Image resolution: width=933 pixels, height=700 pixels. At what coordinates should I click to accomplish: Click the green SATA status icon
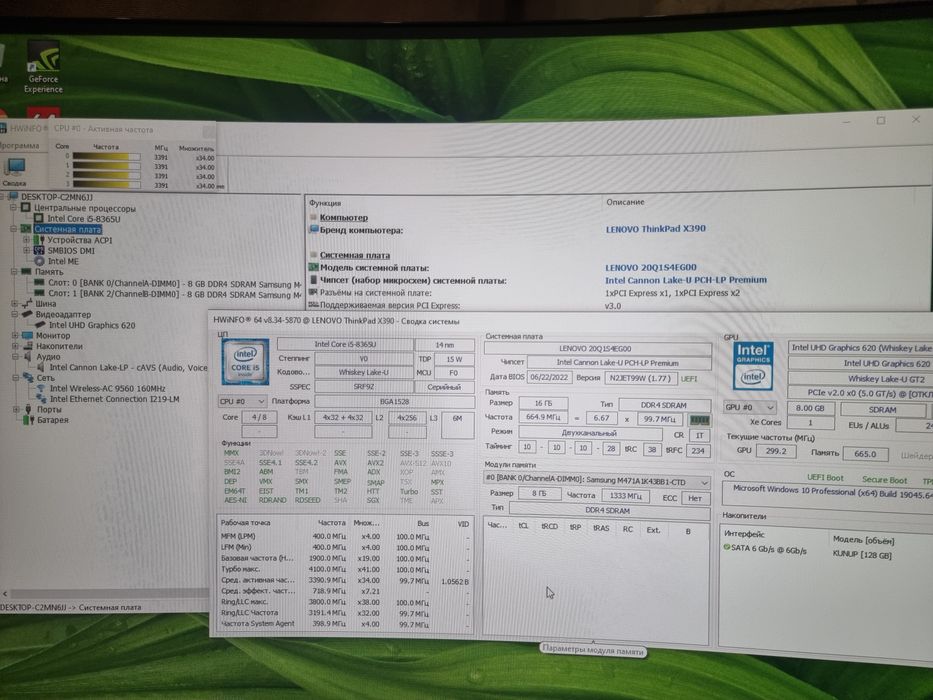(x=727, y=547)
